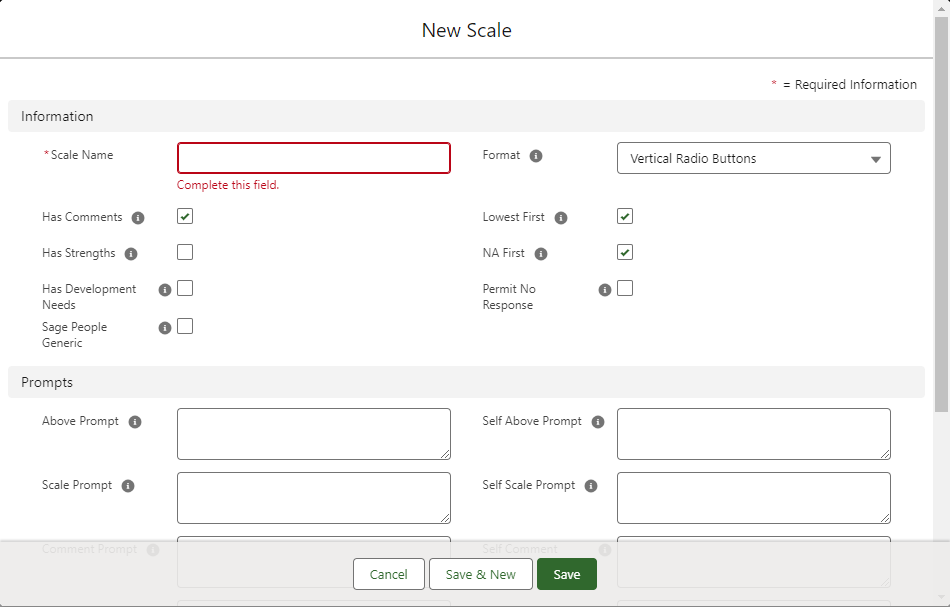Screen dimensions: 950x607
Task: Cancel the New Scale dialog
Action: [x=388, y=574]
